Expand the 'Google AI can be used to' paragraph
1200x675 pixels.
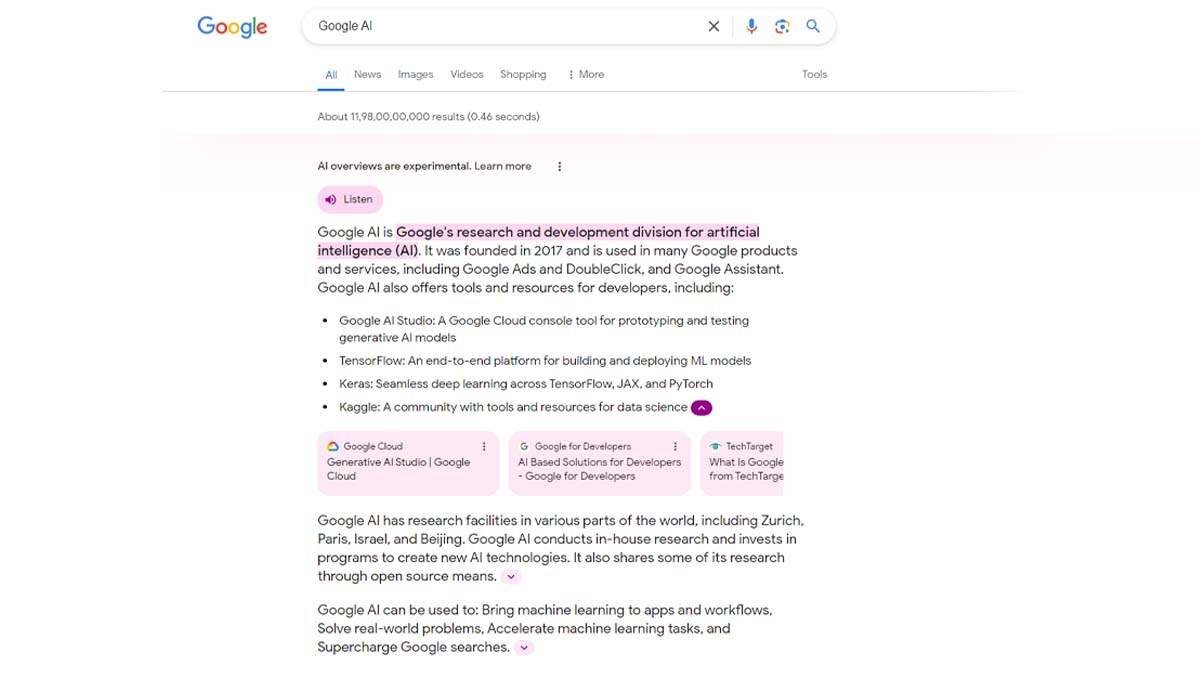coord(524,648)
